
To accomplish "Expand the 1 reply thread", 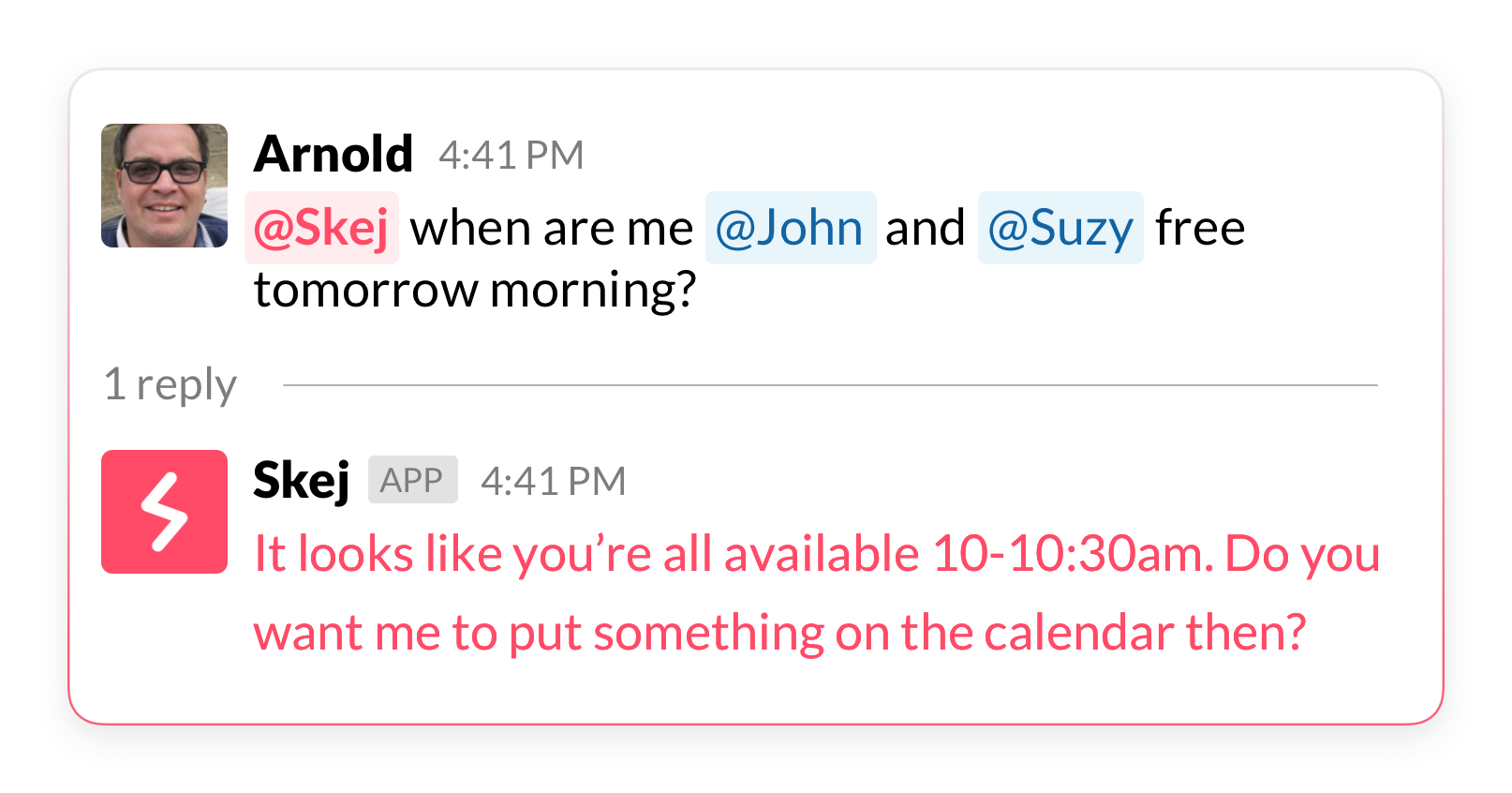I will (x=170, y=384).
